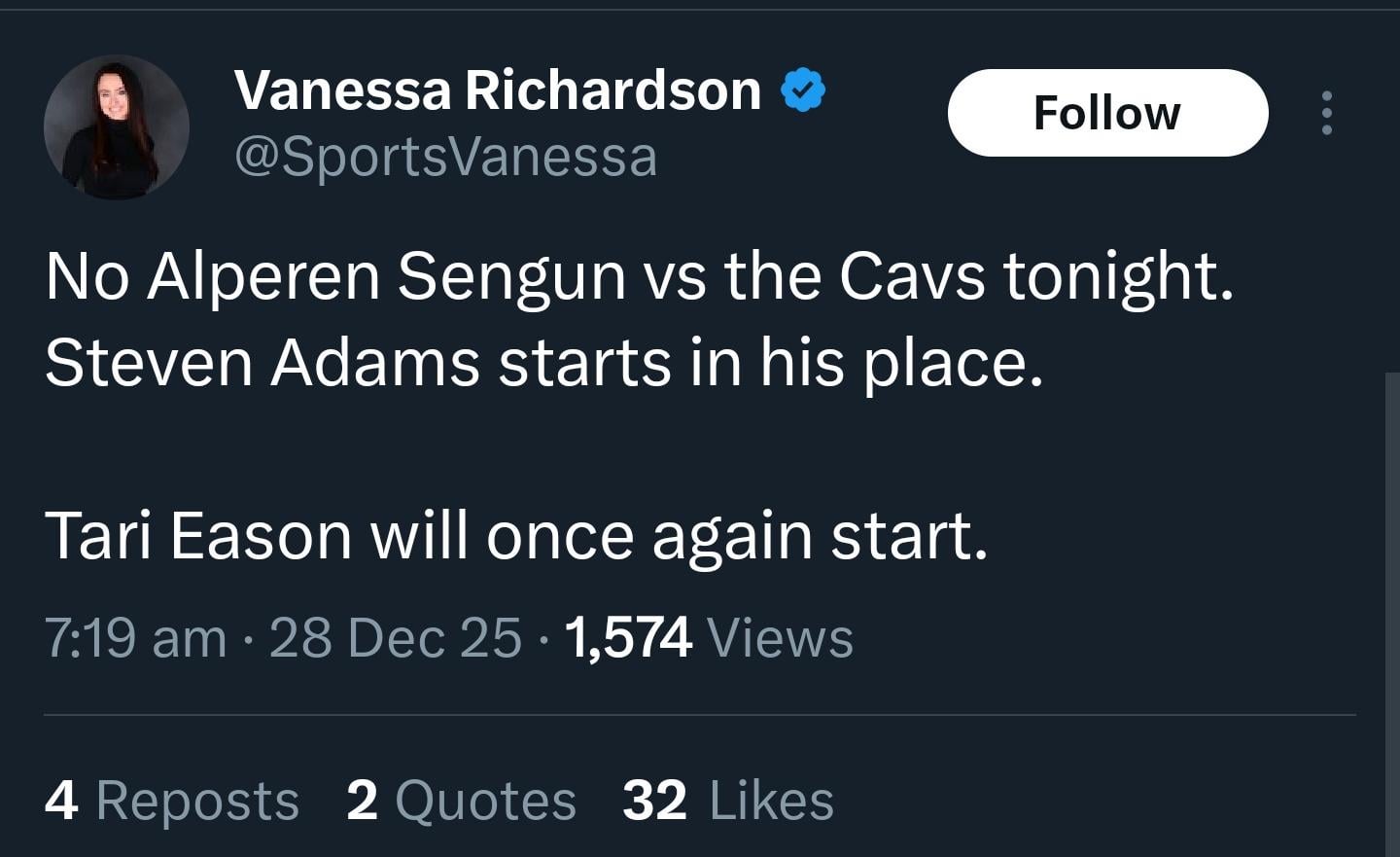The width and height of the screenshot is (1400, 857).
Task: Click the 7:19 am timestamp
Action: pyautogui.click(x=138, y=637)
